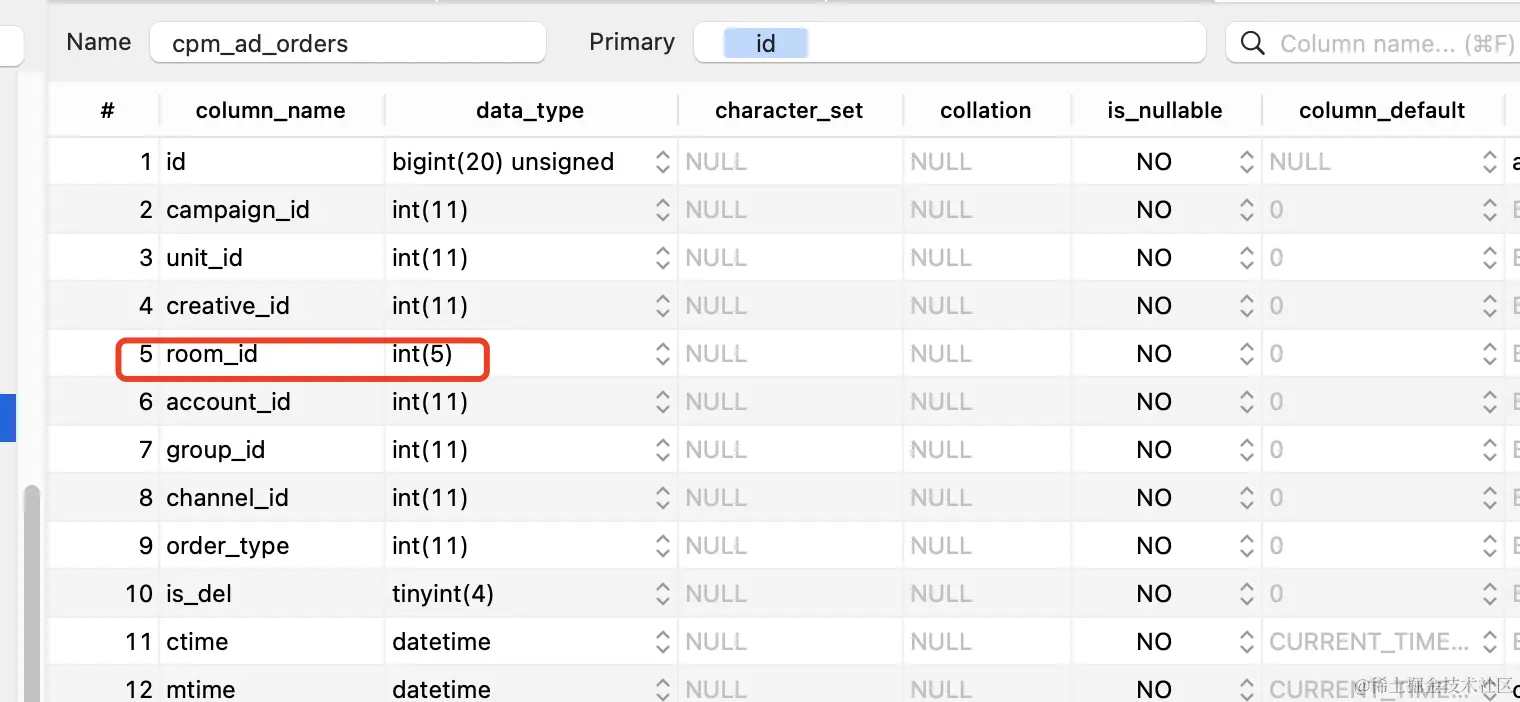Open data_type dropdown for channel_id row
The image size is (1520, 702).
[x=662, y=498]
